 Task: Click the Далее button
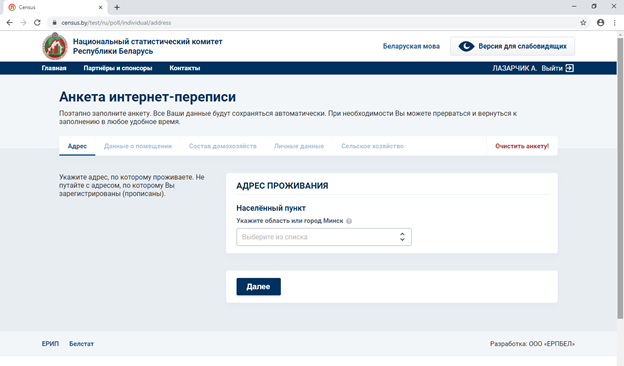tap(259, 286)
